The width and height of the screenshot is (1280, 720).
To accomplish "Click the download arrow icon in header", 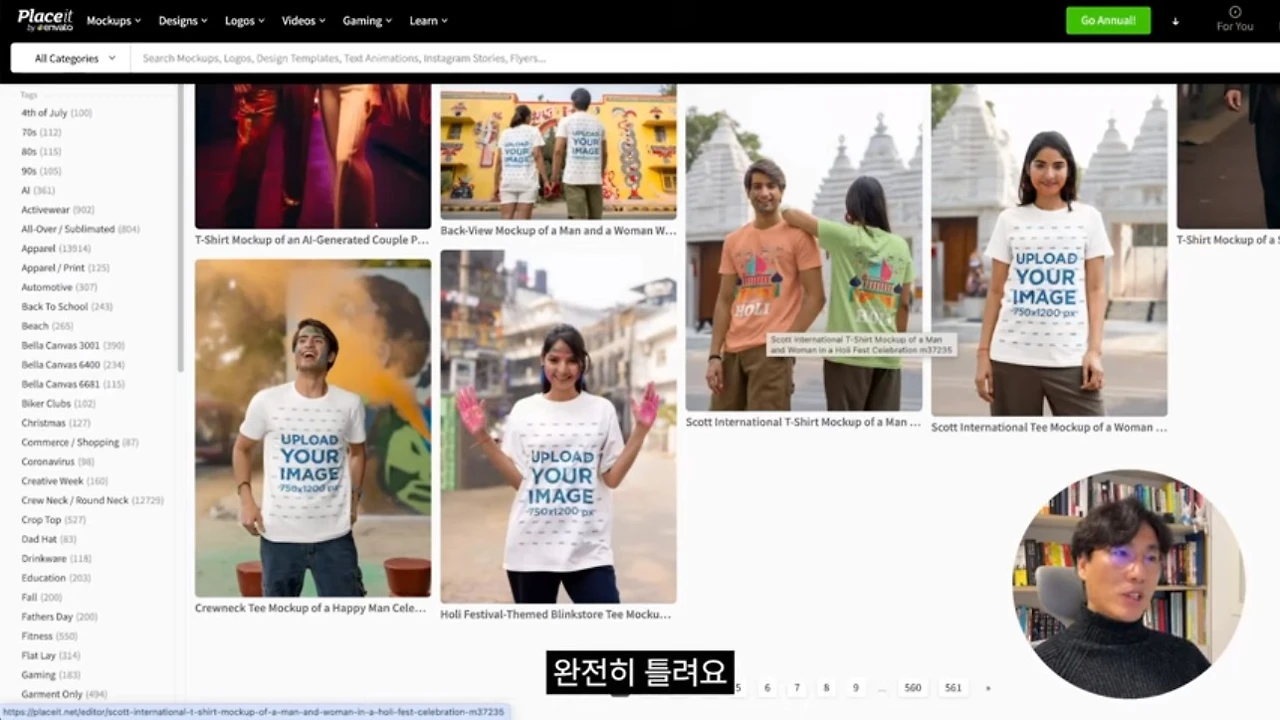I will click(x=1175, y=21).
